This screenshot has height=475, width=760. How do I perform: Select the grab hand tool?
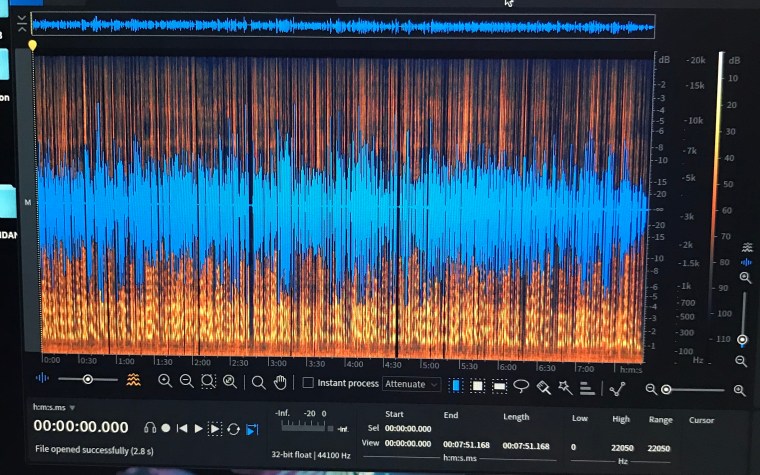(x=280, y=381)
